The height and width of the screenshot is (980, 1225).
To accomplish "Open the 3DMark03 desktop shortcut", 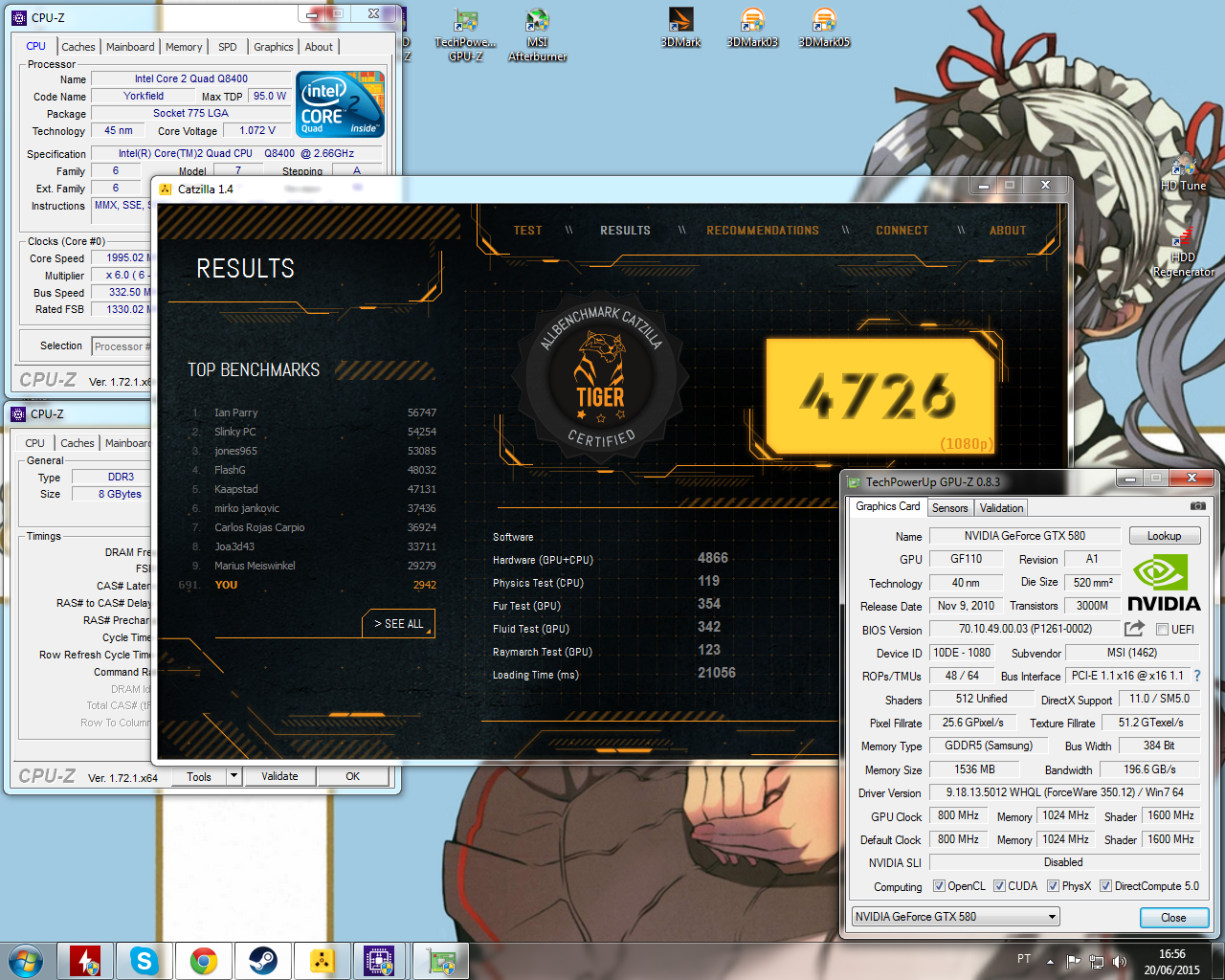I will tap(752, 28).
